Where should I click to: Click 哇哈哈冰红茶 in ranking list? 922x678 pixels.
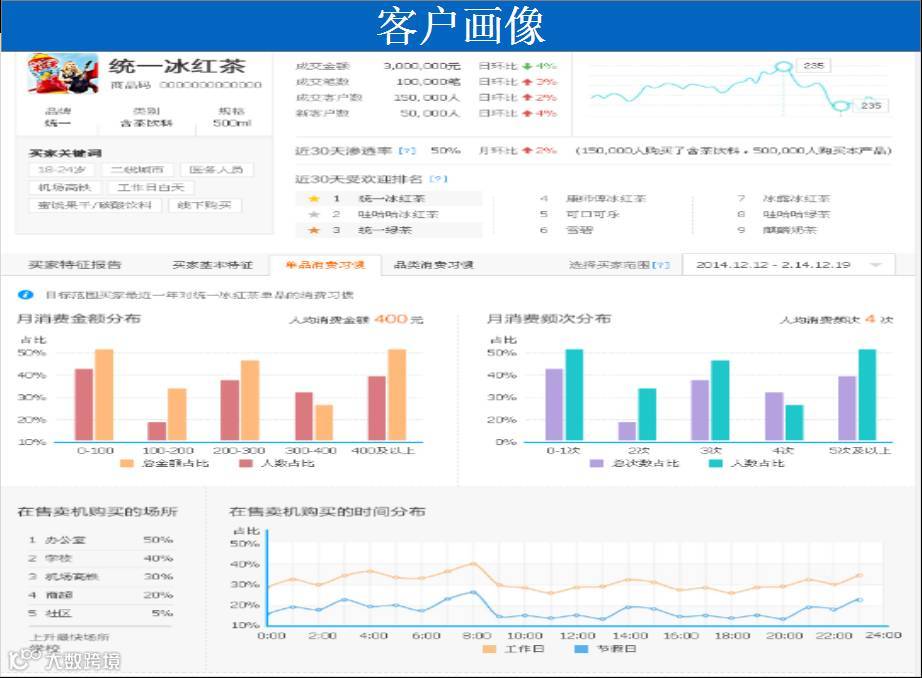click(398, 214)
